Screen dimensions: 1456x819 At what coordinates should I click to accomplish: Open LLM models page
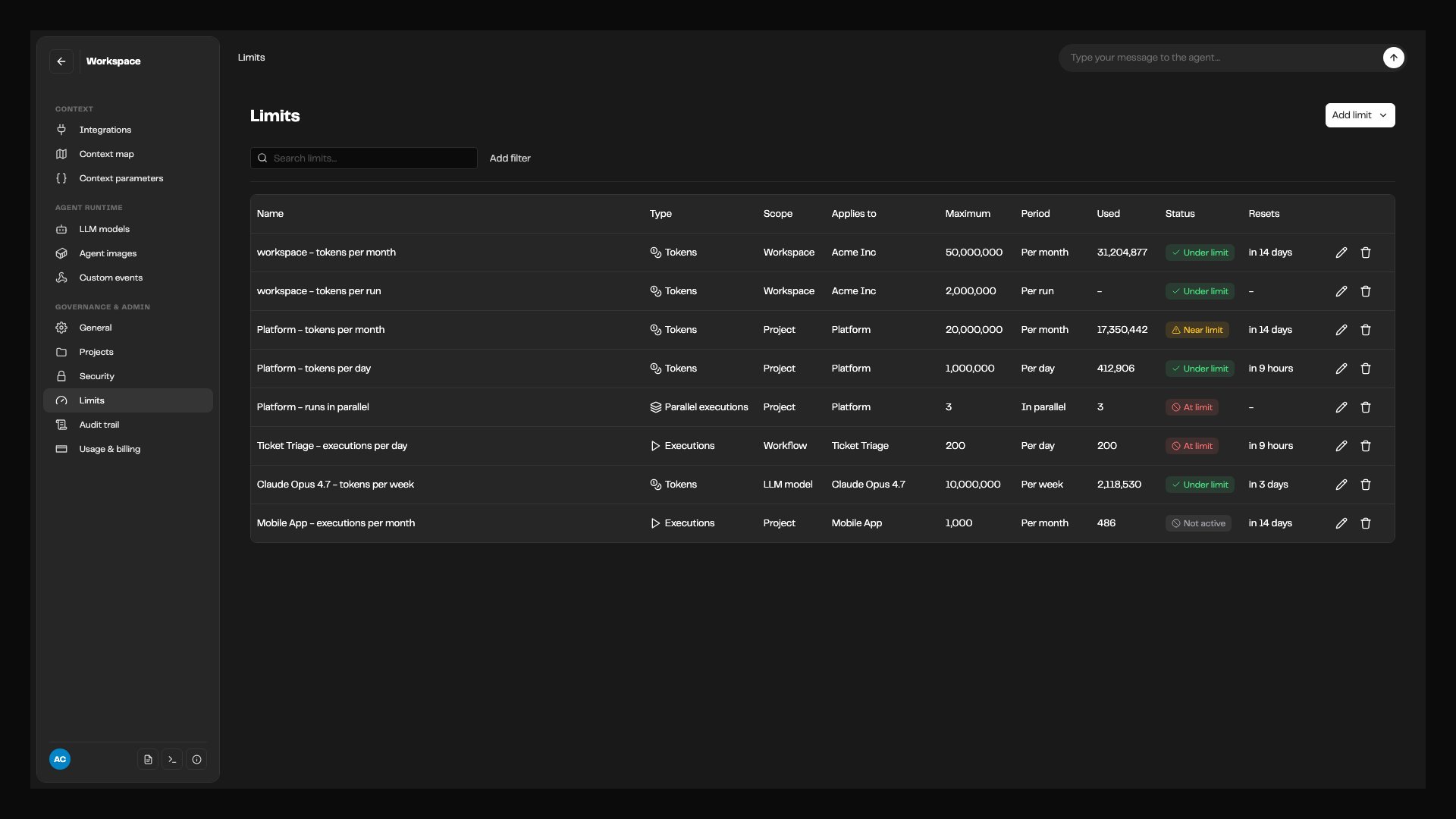pyautogui.click(x=128, y=229)
